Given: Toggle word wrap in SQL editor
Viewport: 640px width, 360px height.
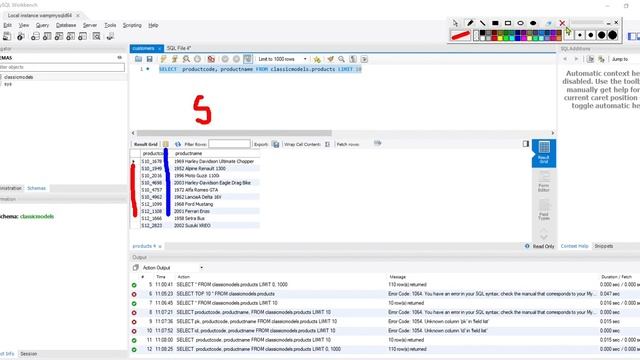Looking at the screenshot, I should (x=364, y=59).
